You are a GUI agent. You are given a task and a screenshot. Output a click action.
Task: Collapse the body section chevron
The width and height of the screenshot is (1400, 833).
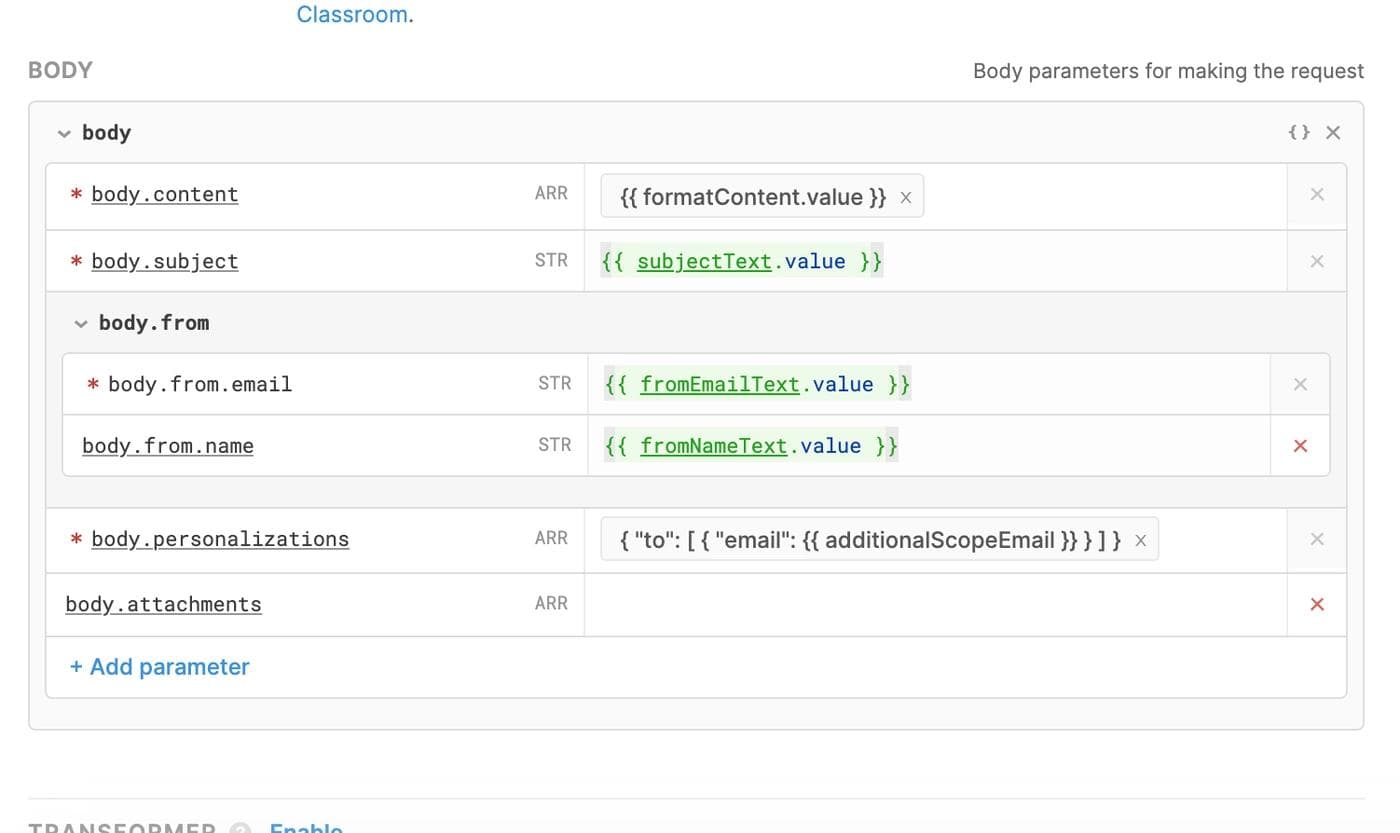pos(64,134)
